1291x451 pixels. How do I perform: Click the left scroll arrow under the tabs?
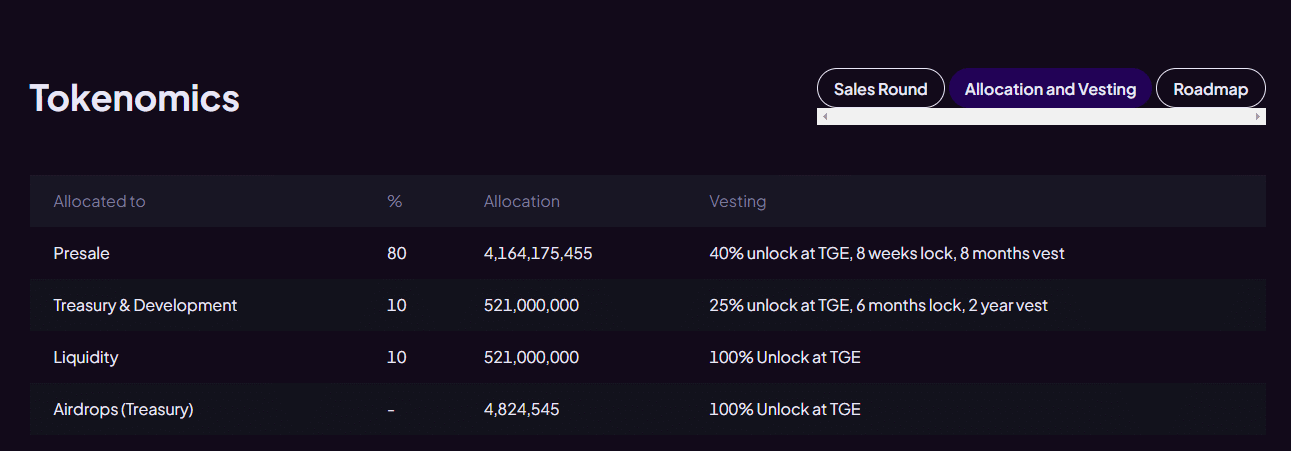(x=824, y=117)
